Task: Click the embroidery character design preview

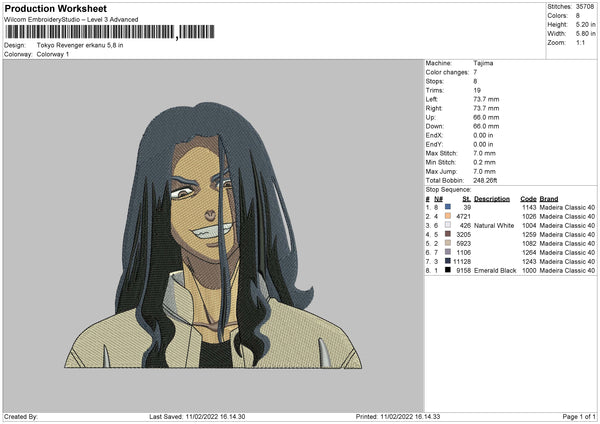Action: click(213, 235)
